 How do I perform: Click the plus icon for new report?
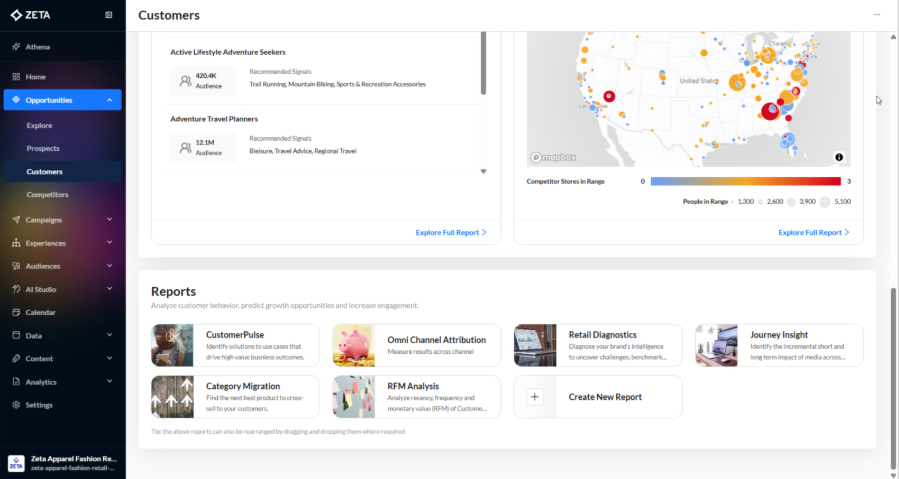click(x=535, y=397)
